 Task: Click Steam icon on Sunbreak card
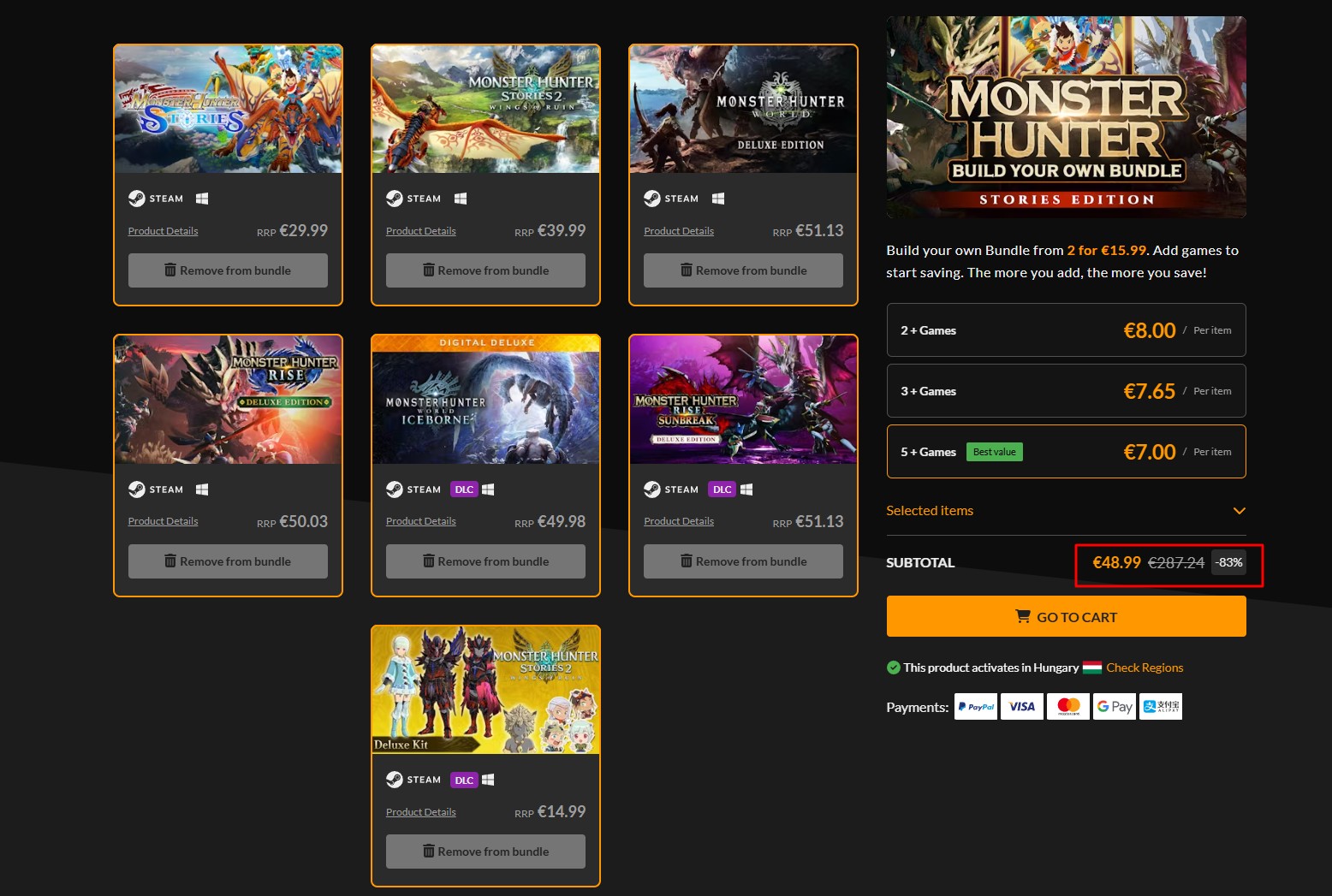pyautogui.click(x=671, y=490)
